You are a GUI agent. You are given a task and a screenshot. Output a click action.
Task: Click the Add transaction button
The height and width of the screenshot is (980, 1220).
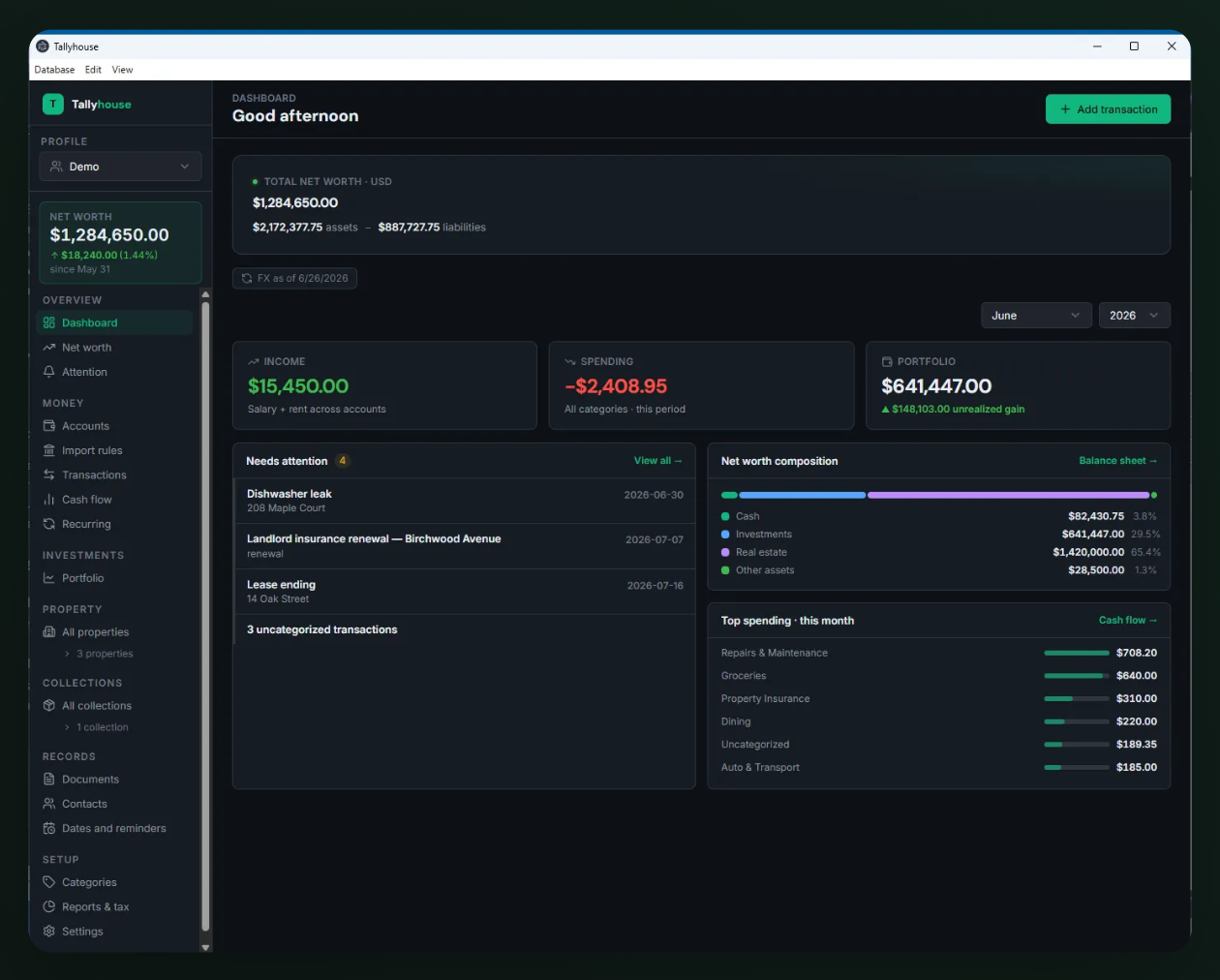click(1108, 109)
